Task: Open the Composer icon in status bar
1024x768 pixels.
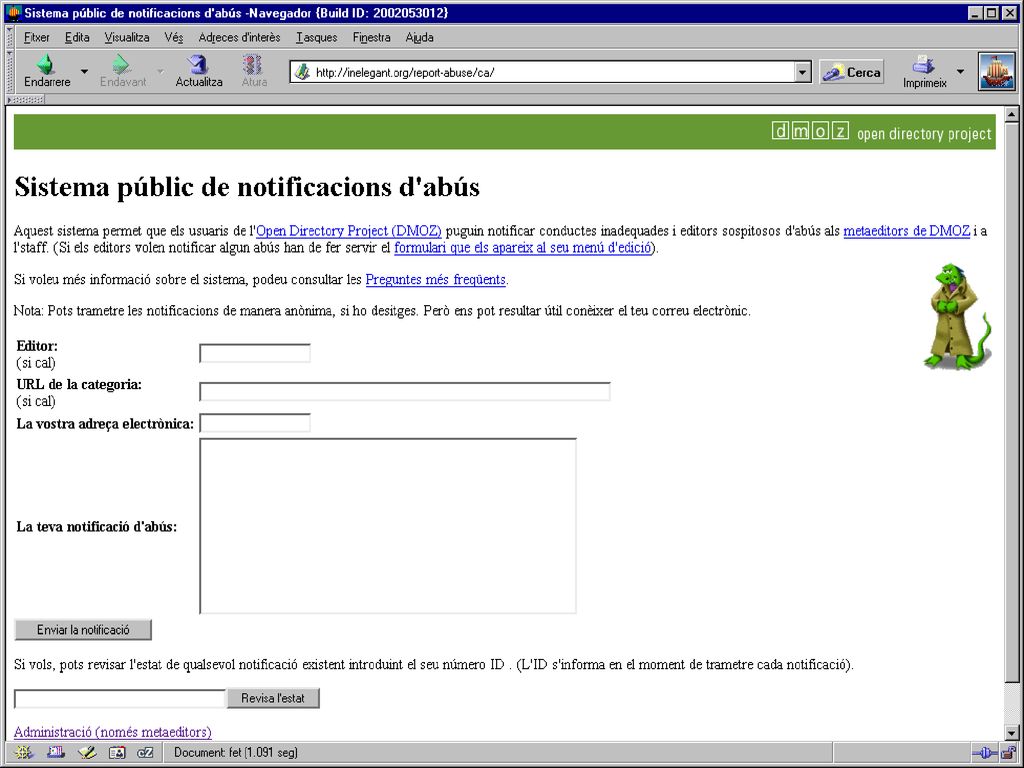Action: 87,752
